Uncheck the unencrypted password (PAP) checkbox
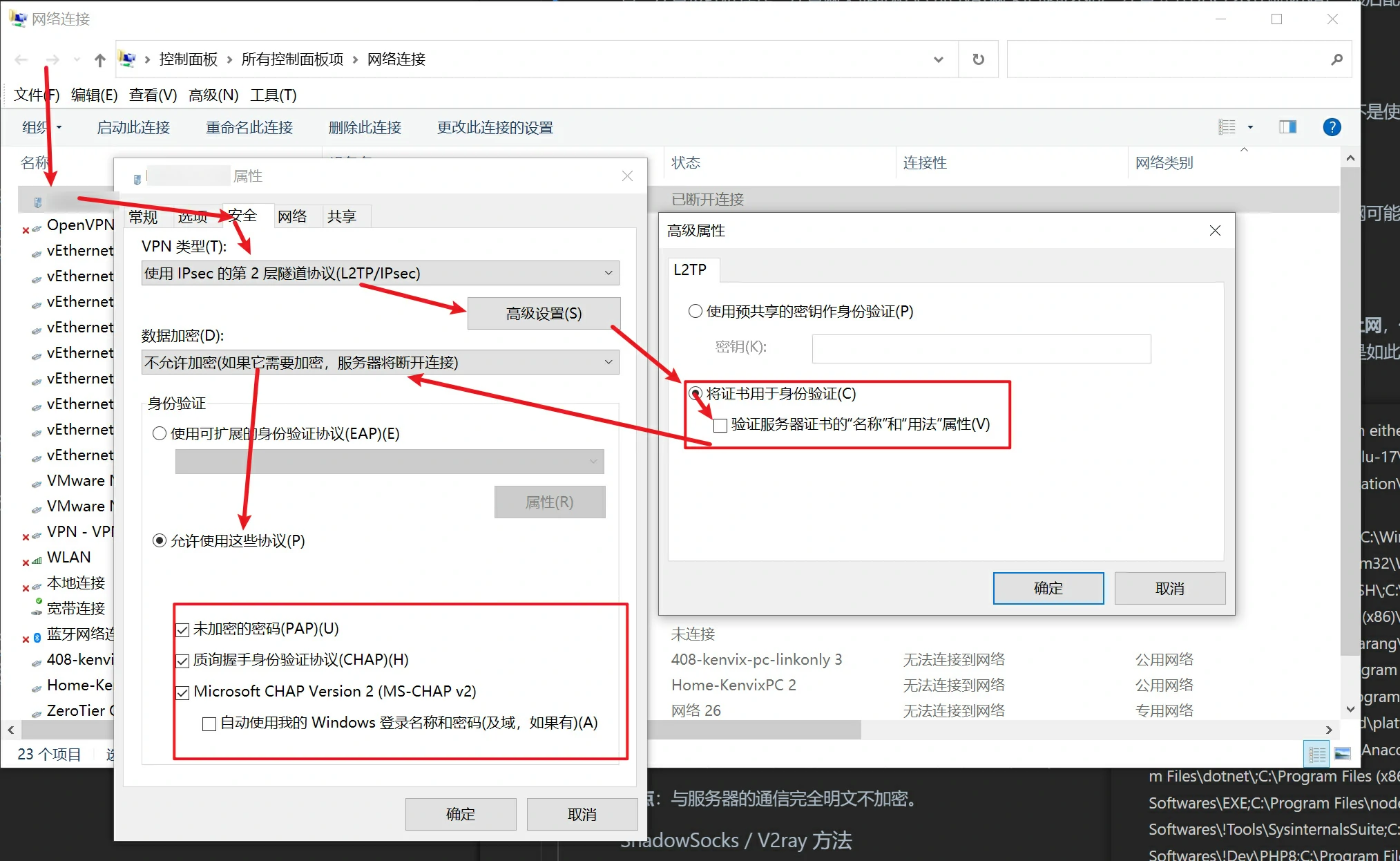The width and height of the screenshot is (1400, 861). click(x=183, y=630)
